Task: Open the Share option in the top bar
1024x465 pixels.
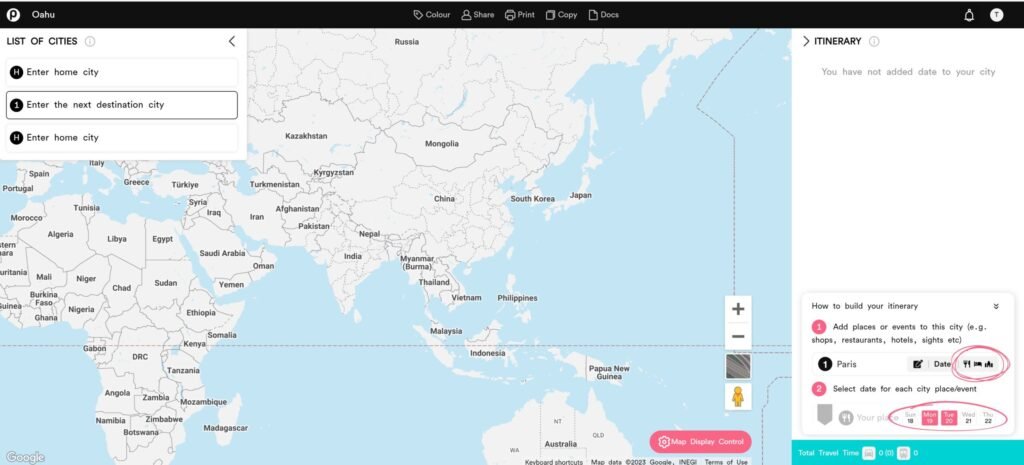Action: [x=478, y=15]
